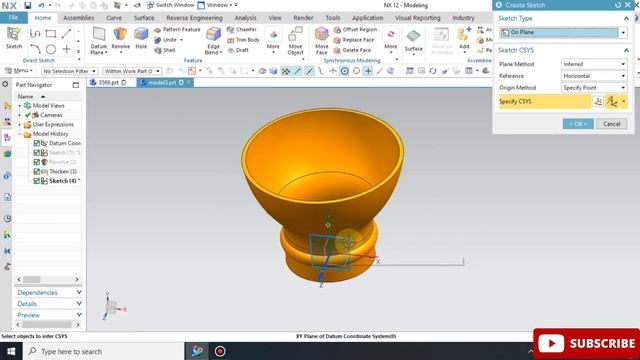
Task: Open the Within Work Part Only dropdown
Action: pyautogui.click(x=132, y=71)
